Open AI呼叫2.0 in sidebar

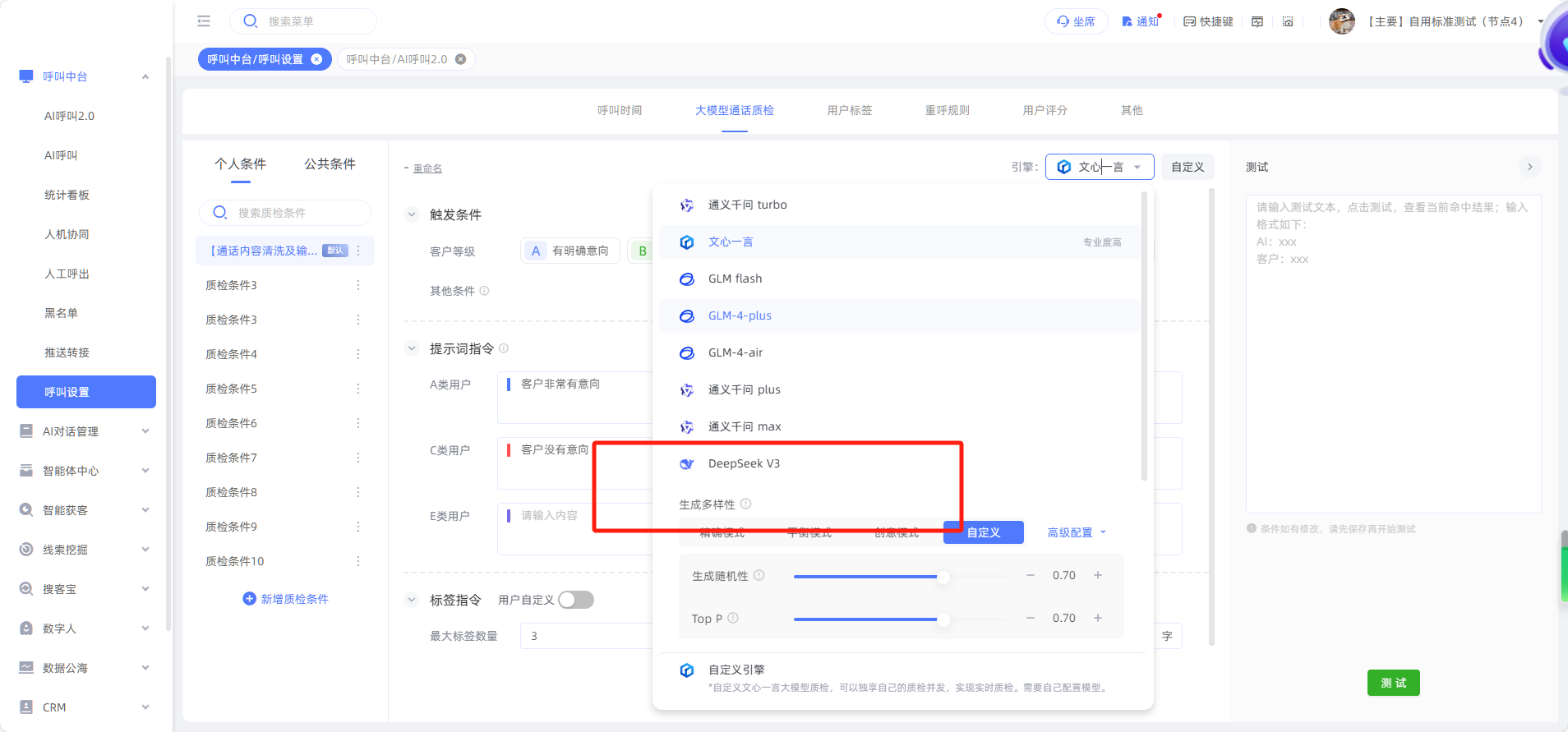70,116
